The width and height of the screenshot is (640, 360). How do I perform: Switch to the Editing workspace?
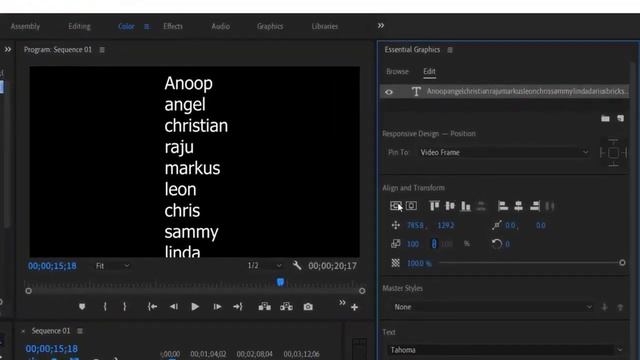click(x=79, y=27)
